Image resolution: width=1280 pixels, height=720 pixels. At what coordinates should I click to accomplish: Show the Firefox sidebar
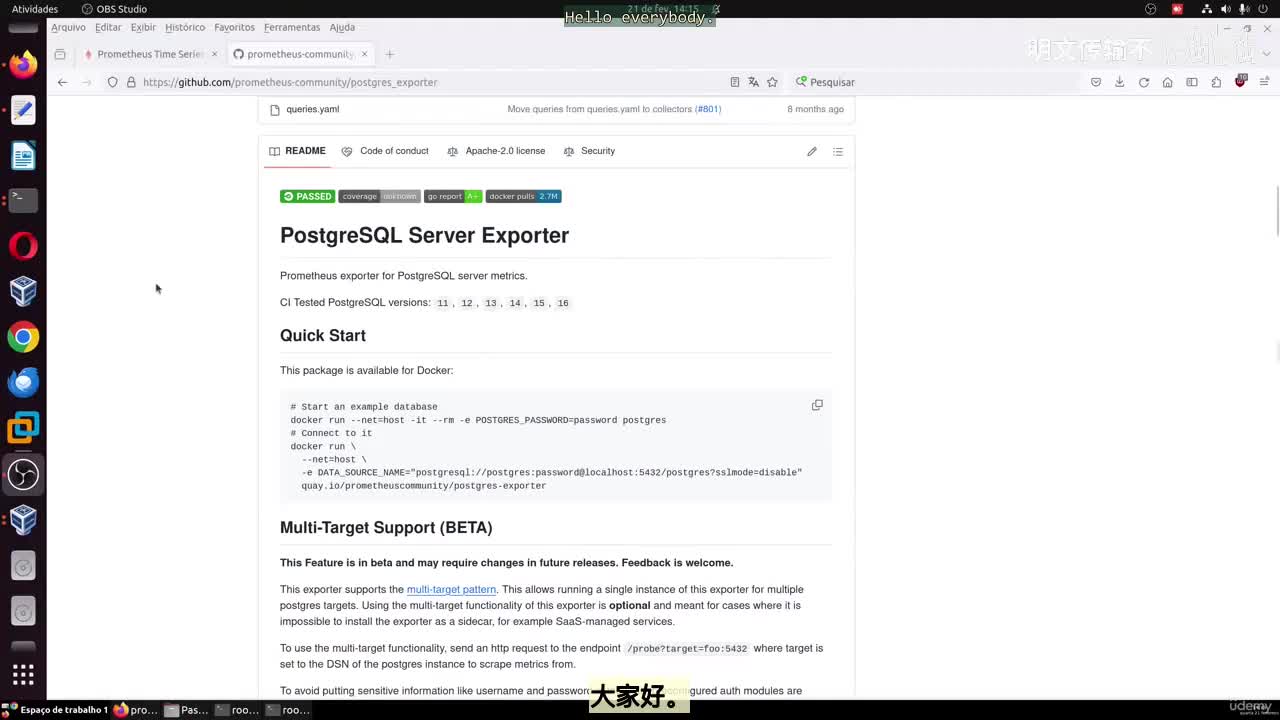tap(1192, 82)
